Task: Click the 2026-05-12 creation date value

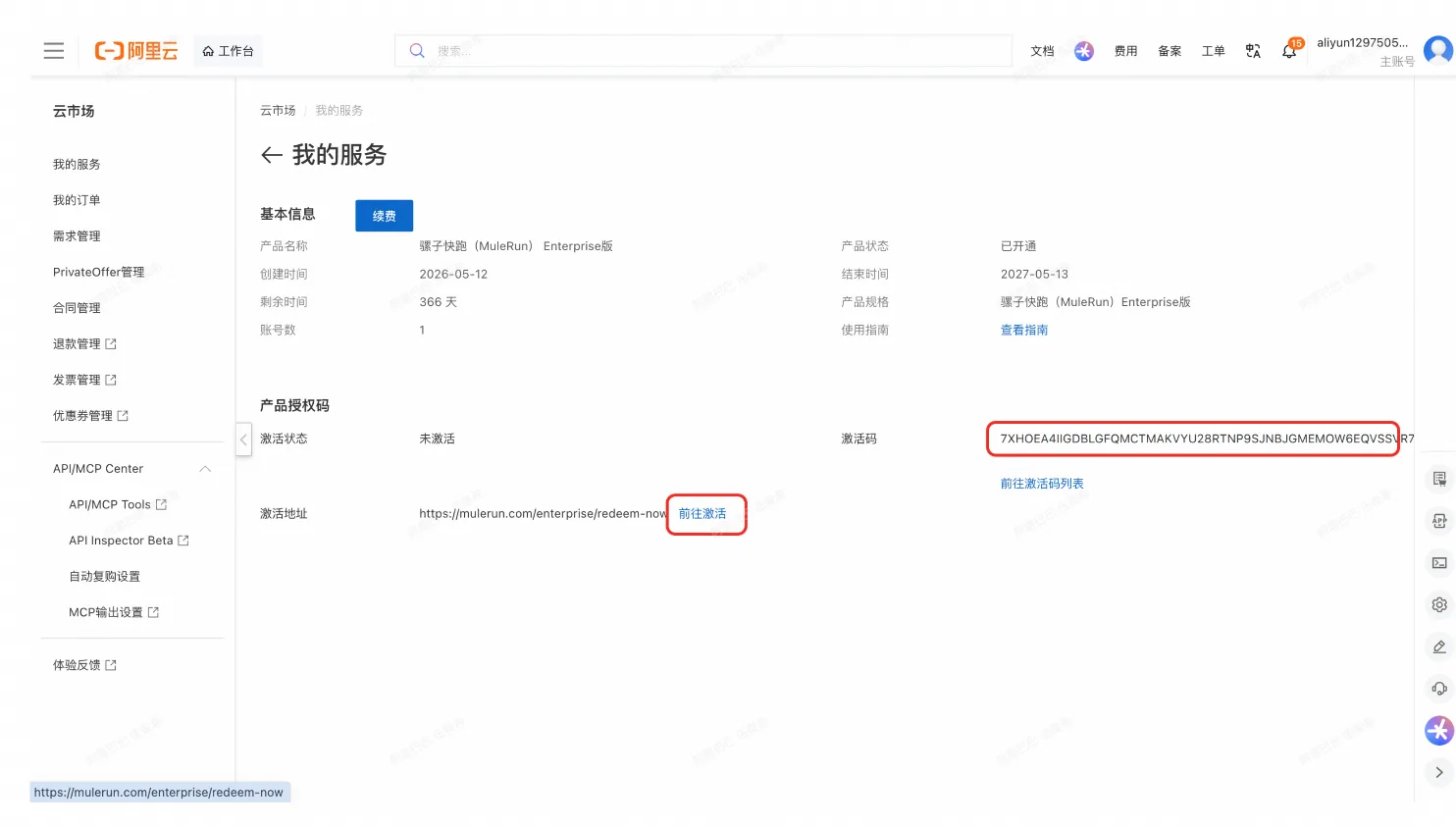Action: coord(453,275)
